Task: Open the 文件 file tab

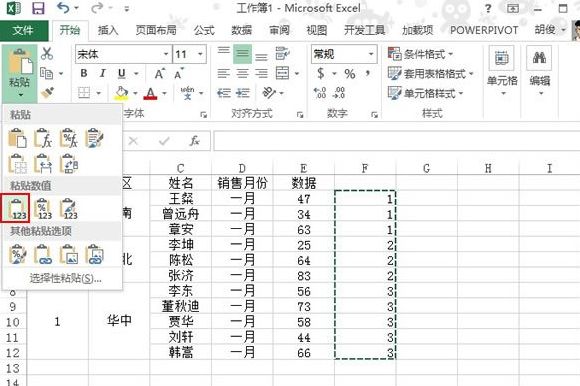Action: click(x=23, y=30)
